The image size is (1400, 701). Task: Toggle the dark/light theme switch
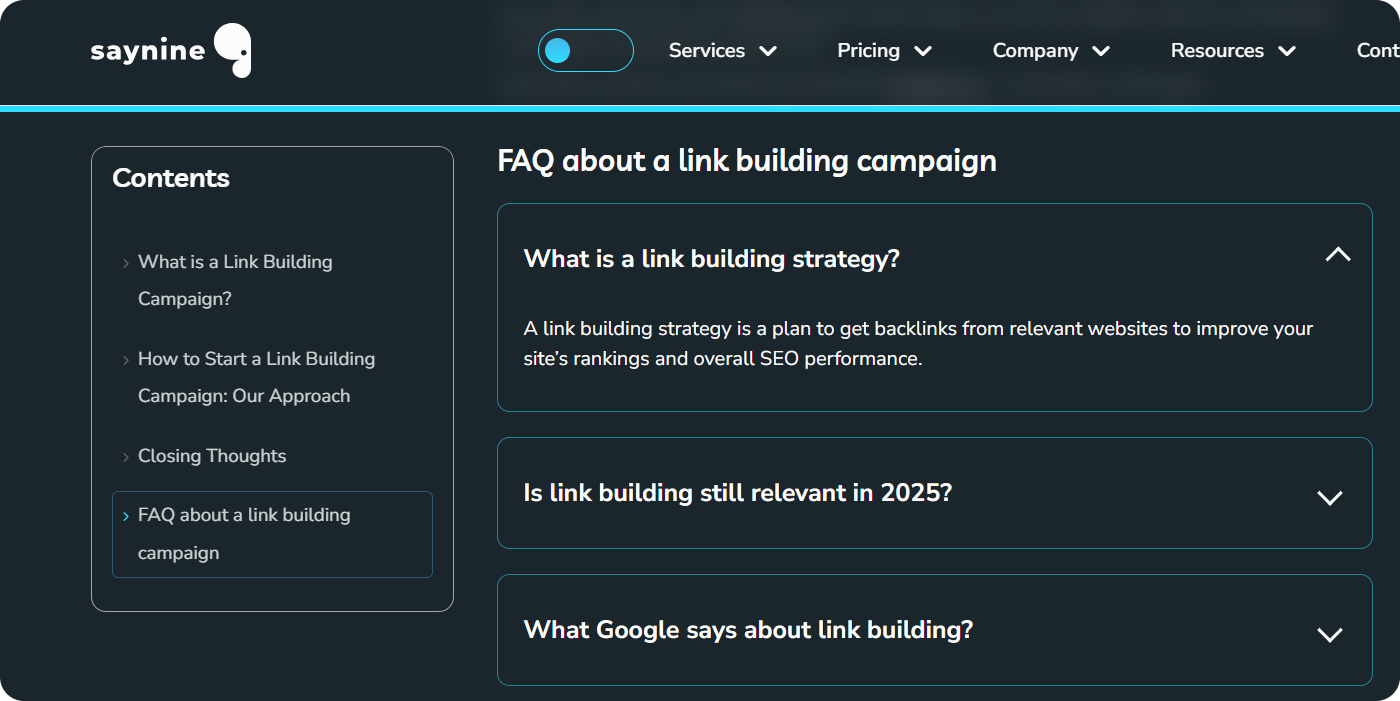coord(585,51)
